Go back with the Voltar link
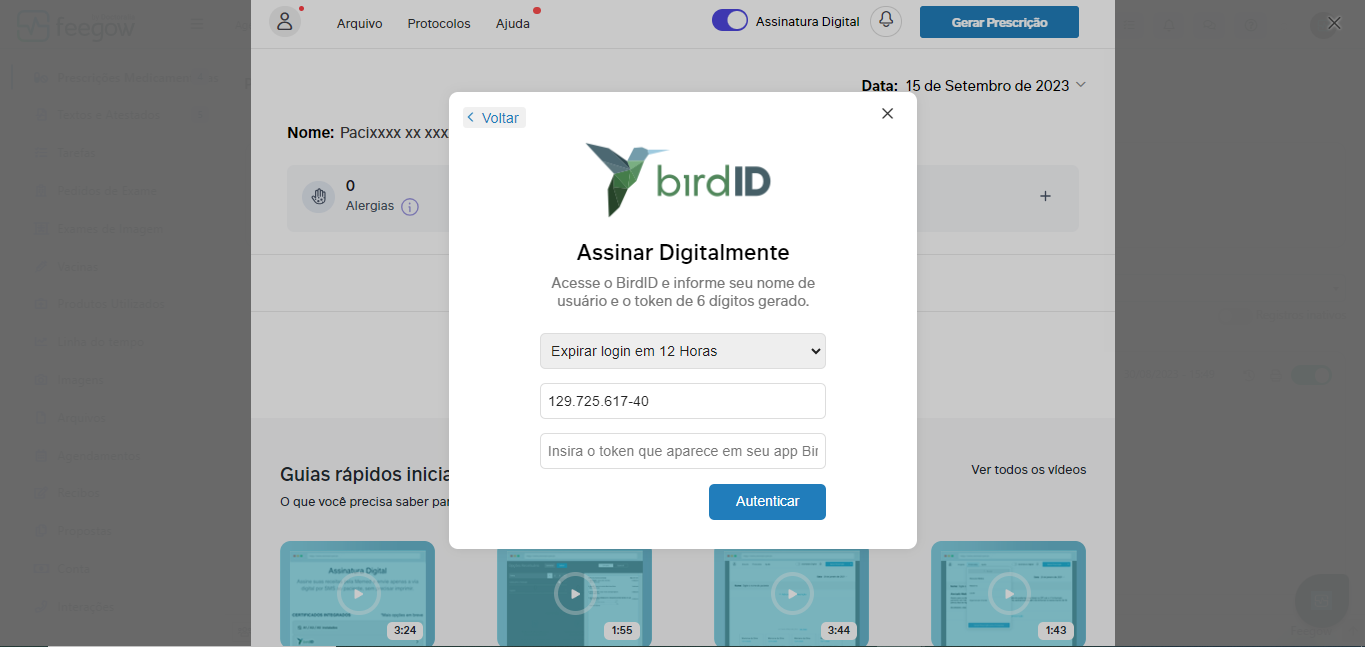The image size is (1365, 647). (494, 118)
